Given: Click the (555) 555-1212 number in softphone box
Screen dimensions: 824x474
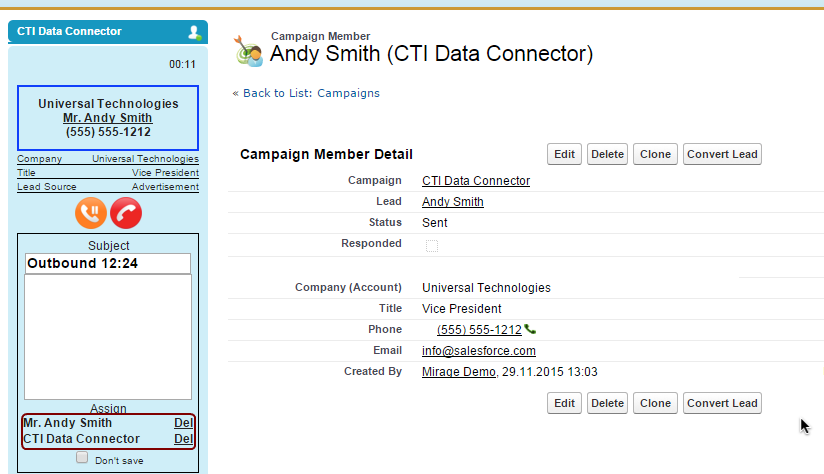Looking at the screenshot, I should click(108, 132).
